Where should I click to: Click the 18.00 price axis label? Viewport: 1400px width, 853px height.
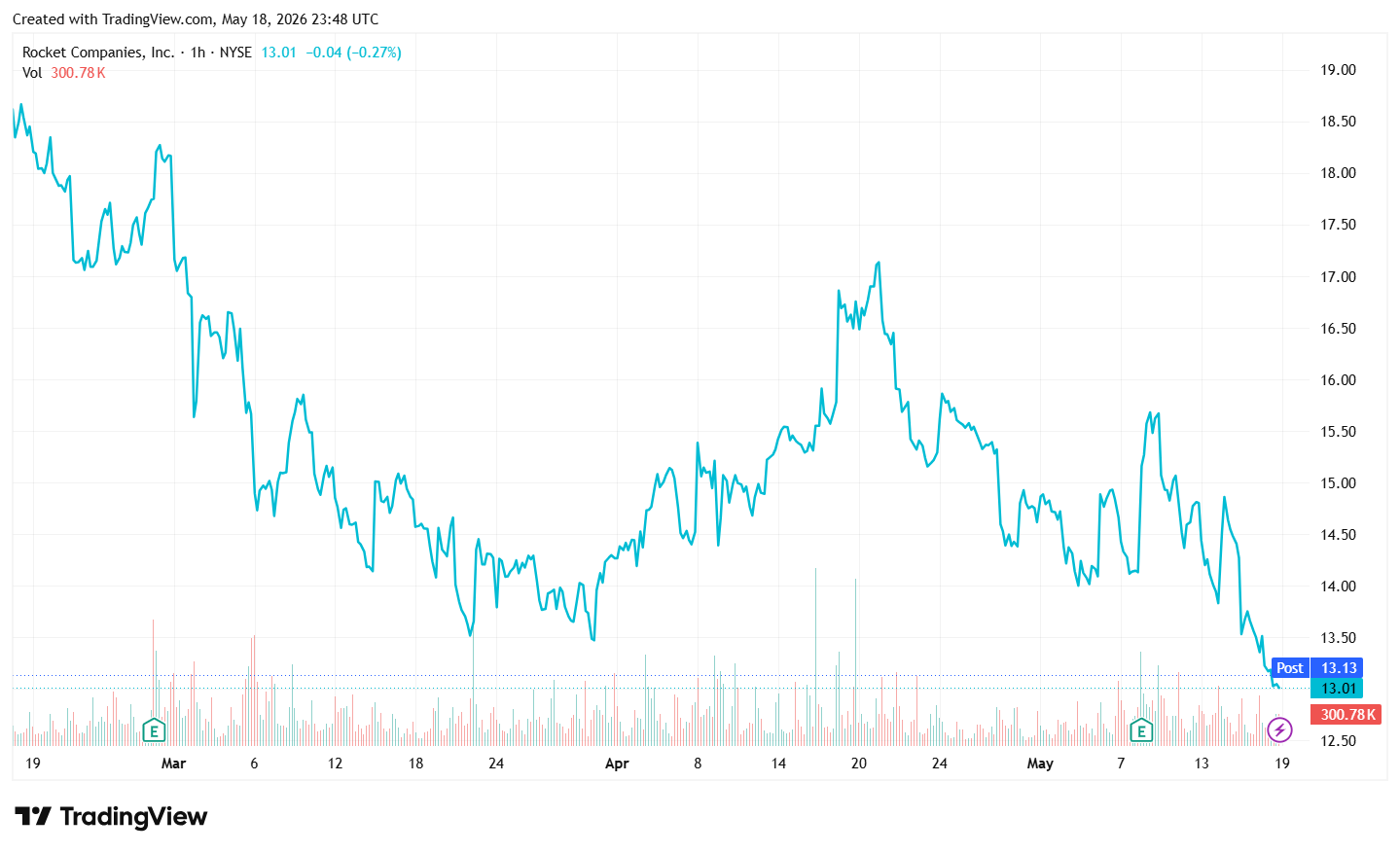[1338, 173]
